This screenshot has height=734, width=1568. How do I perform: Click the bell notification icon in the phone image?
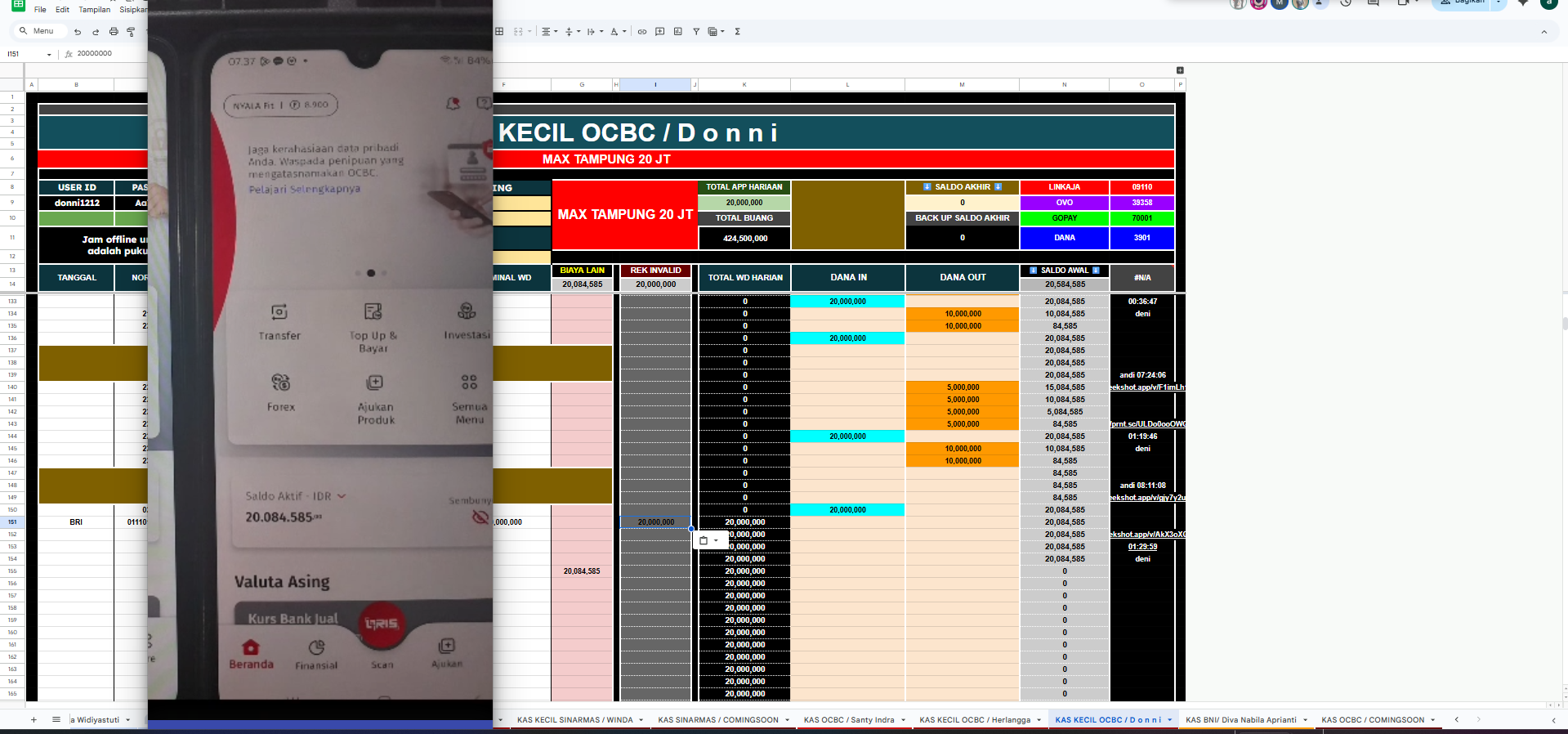coord(453,104)
